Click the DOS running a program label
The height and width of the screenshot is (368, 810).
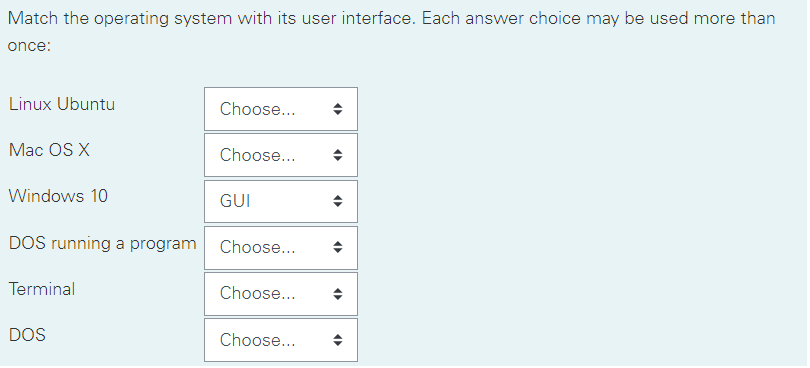(103, 243)
